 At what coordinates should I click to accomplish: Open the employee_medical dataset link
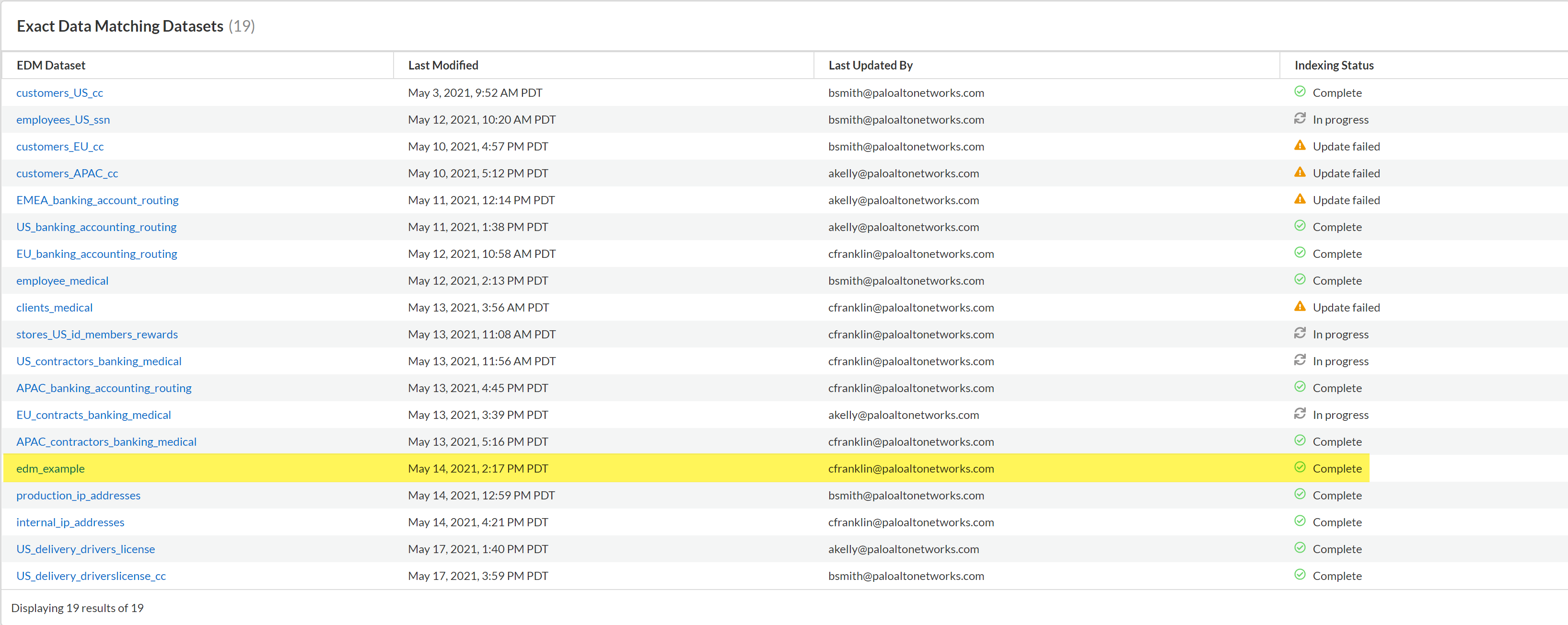62,280
